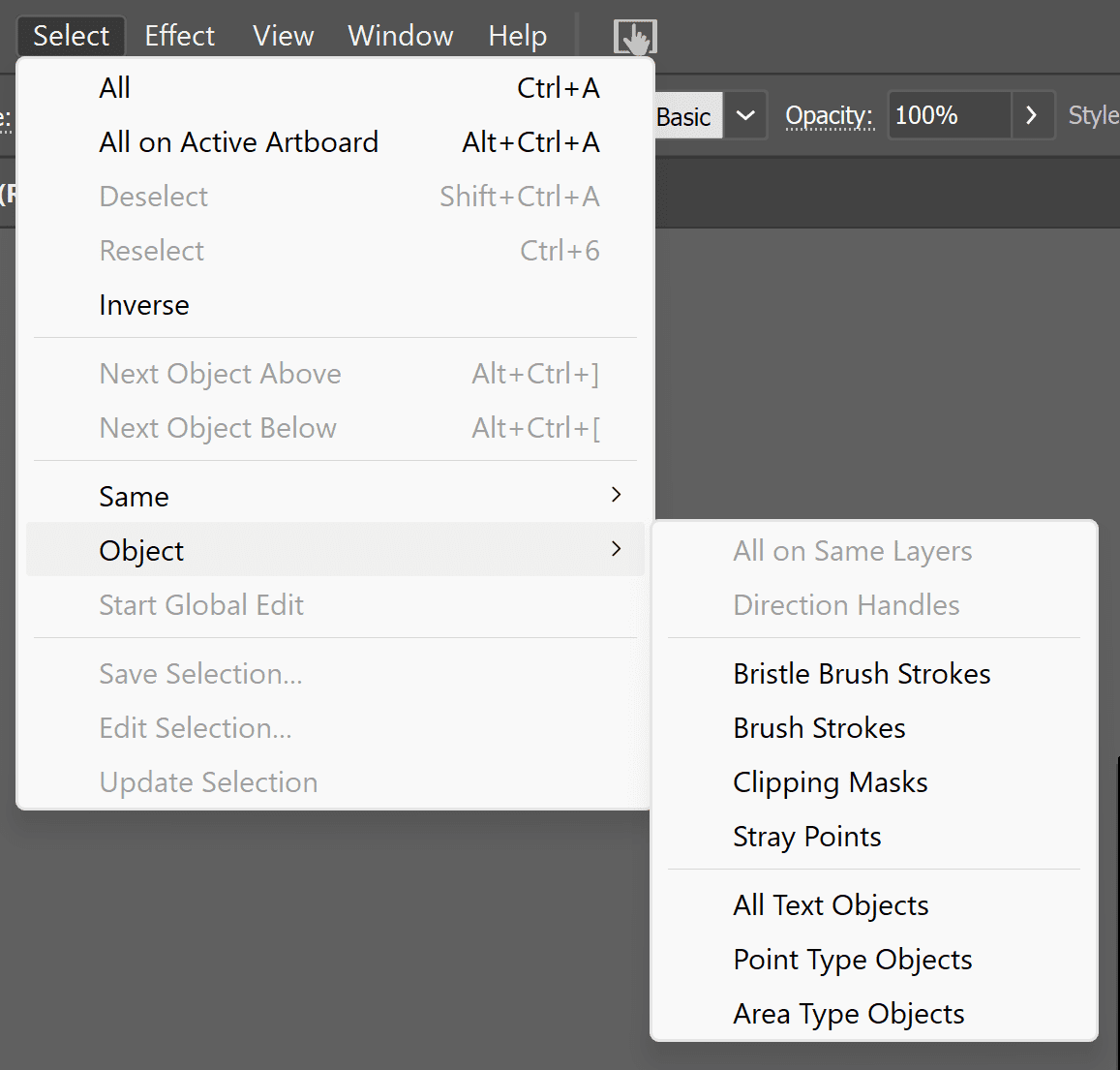
Task: Open the Help menu
Action: (x=517, y=36)
